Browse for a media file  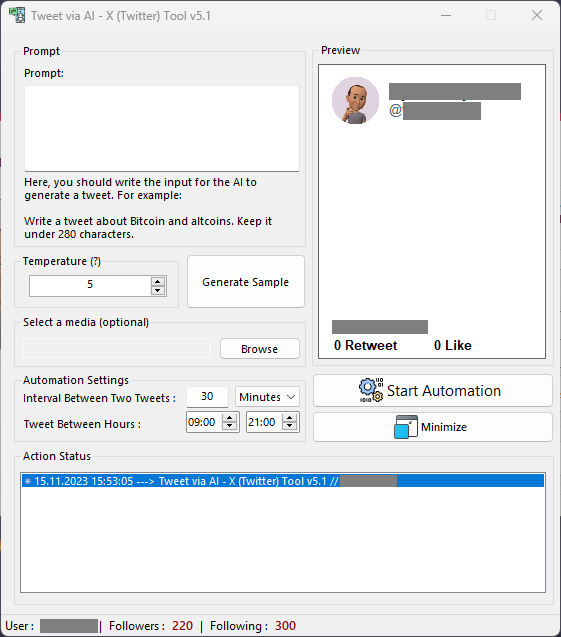(x=260, y=349)
